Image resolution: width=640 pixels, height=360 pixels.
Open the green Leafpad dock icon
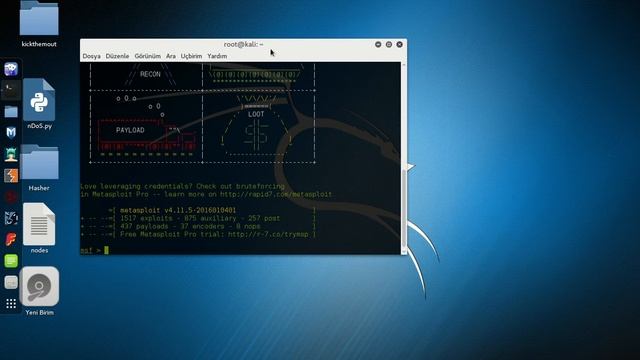11,261
